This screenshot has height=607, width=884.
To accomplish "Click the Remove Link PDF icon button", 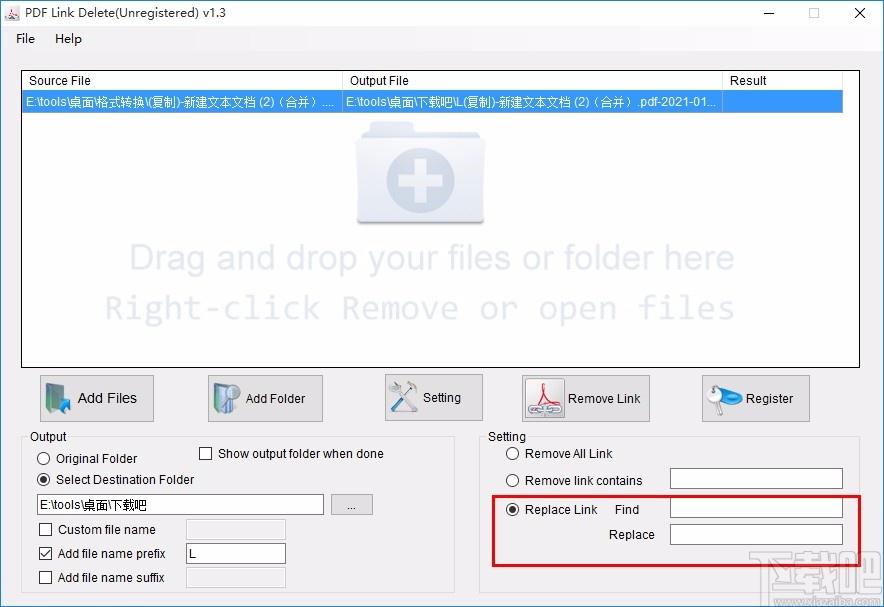I will click(x=586, y=398).
